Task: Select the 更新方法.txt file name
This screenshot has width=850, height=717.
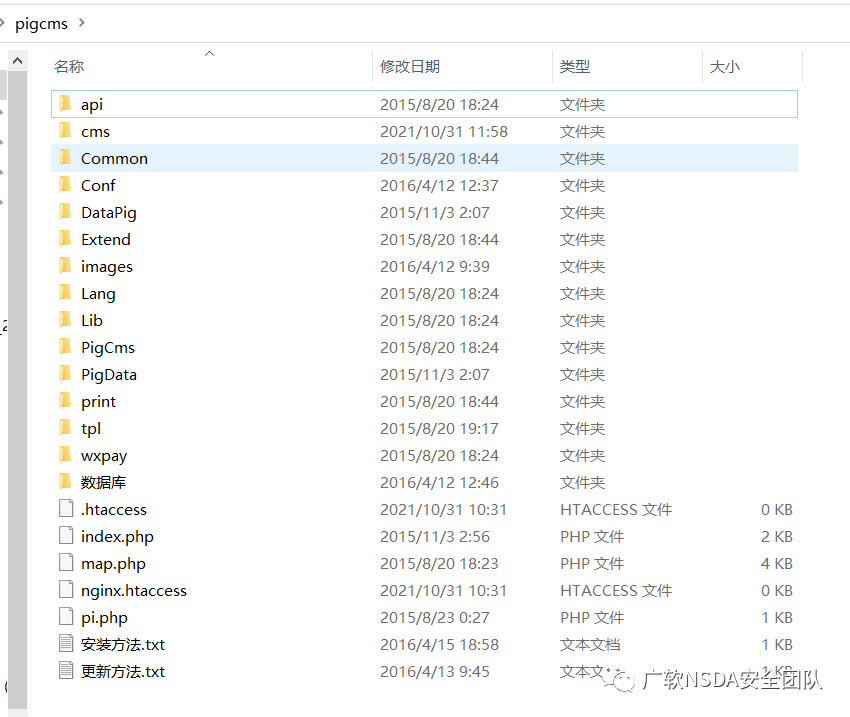Action: [123, 672]
